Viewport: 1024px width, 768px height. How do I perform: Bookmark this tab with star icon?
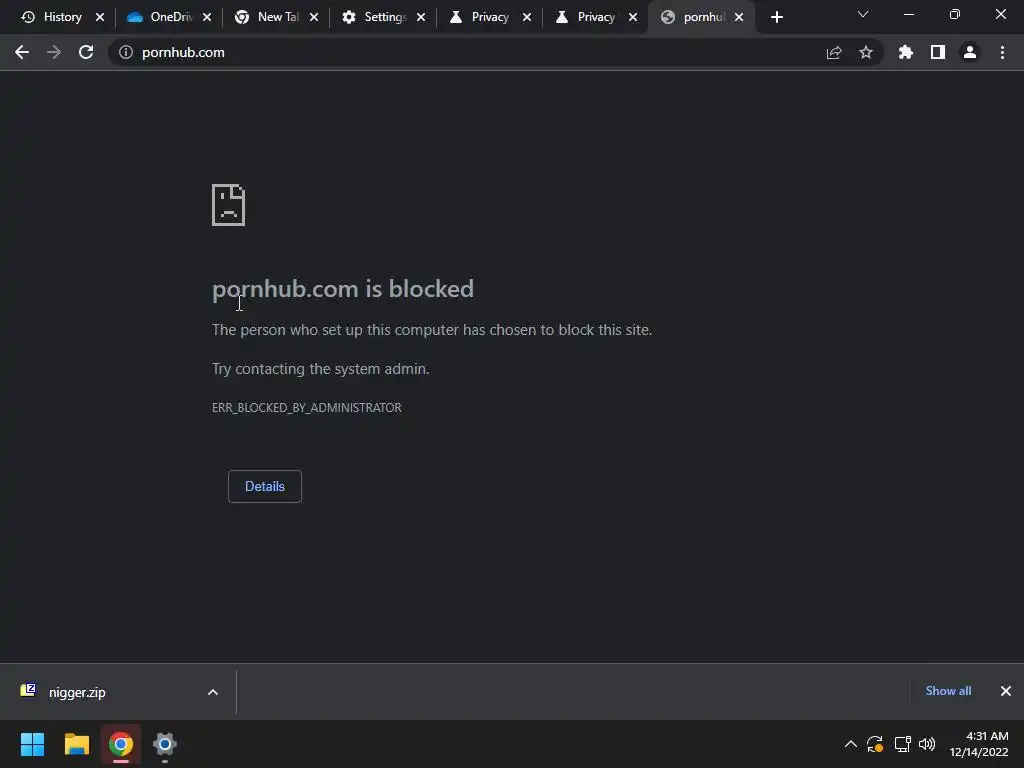coord(866,52)
